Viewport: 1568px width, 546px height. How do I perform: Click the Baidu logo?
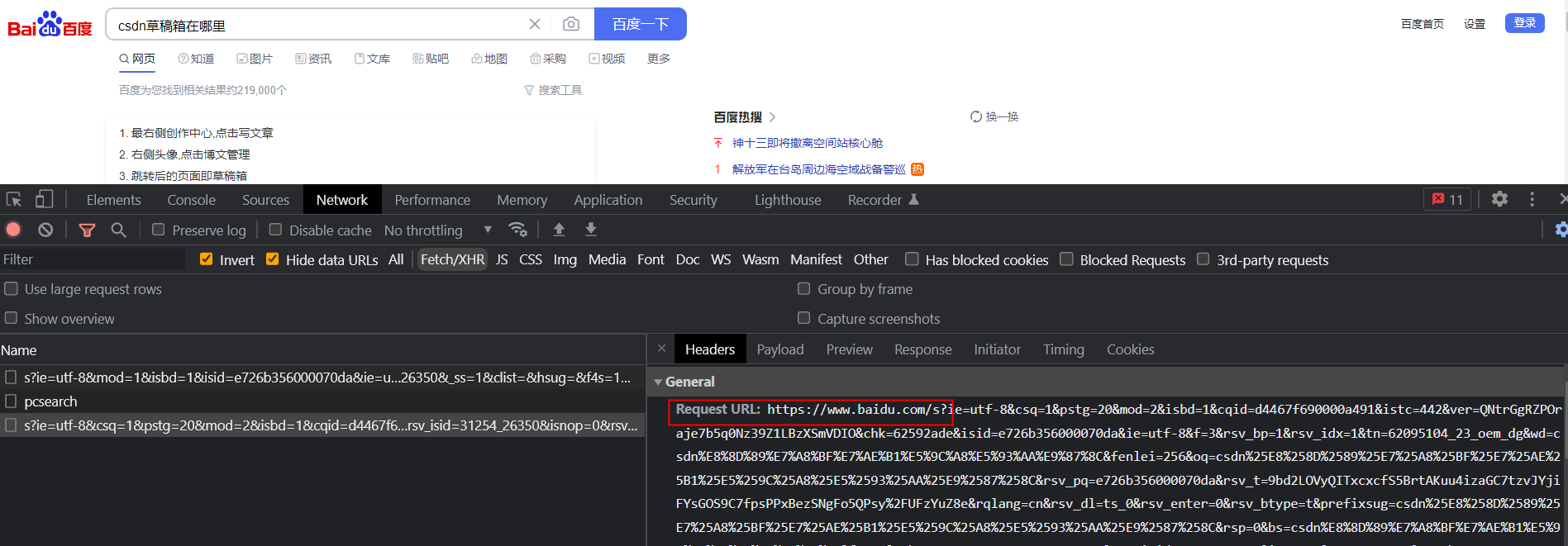pyautogui.click(x=50, y=24)
